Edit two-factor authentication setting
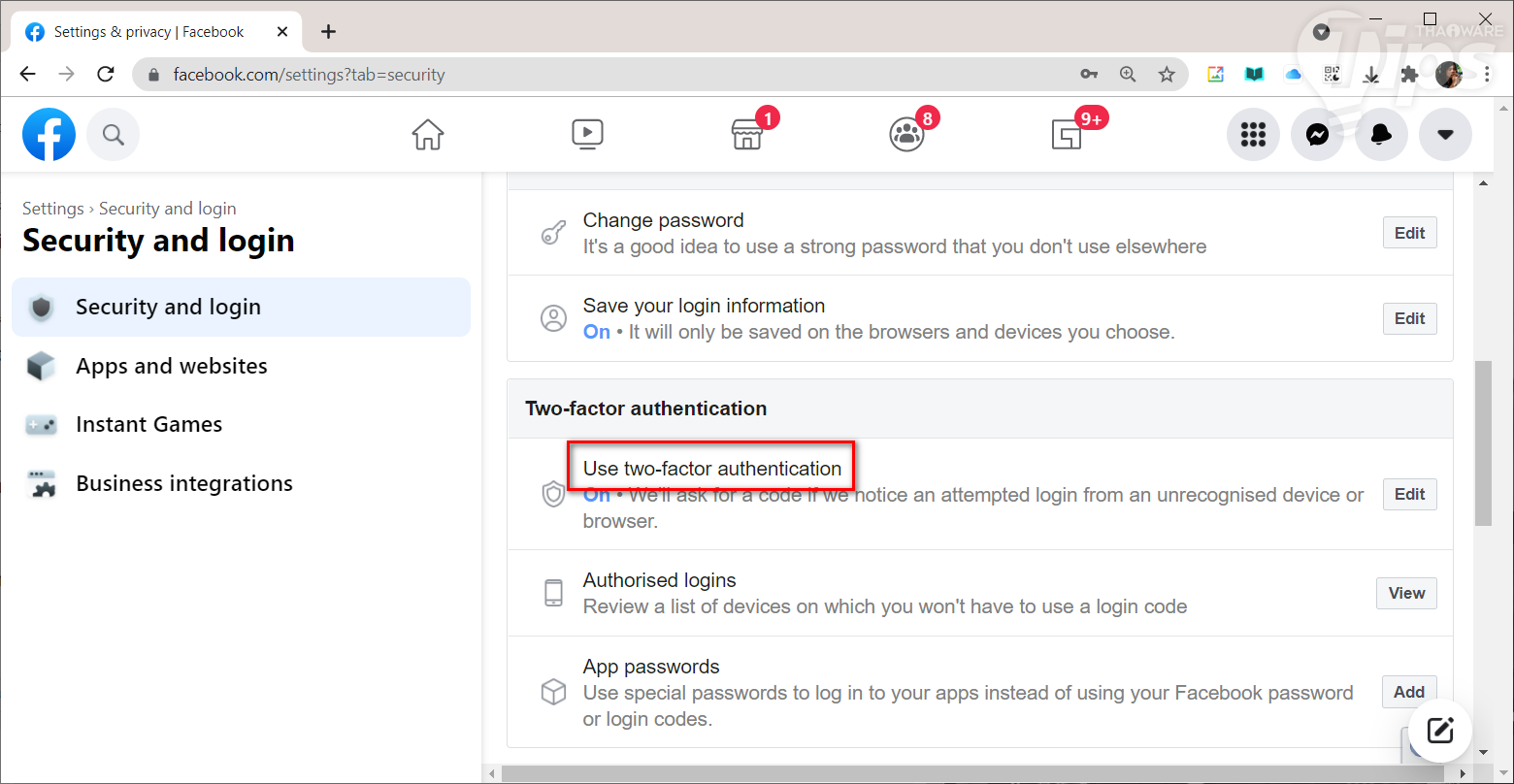Screen dimensions: 1514x784 click(x=1409, y=494)
